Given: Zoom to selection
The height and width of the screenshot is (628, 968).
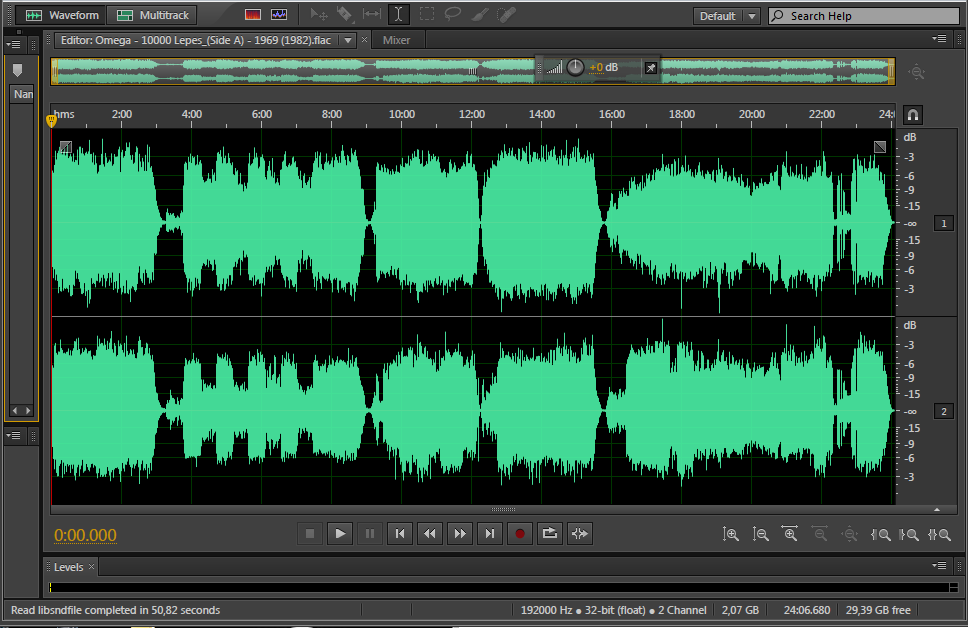Looking at the screenshot, I should click(x=940, y=535).
